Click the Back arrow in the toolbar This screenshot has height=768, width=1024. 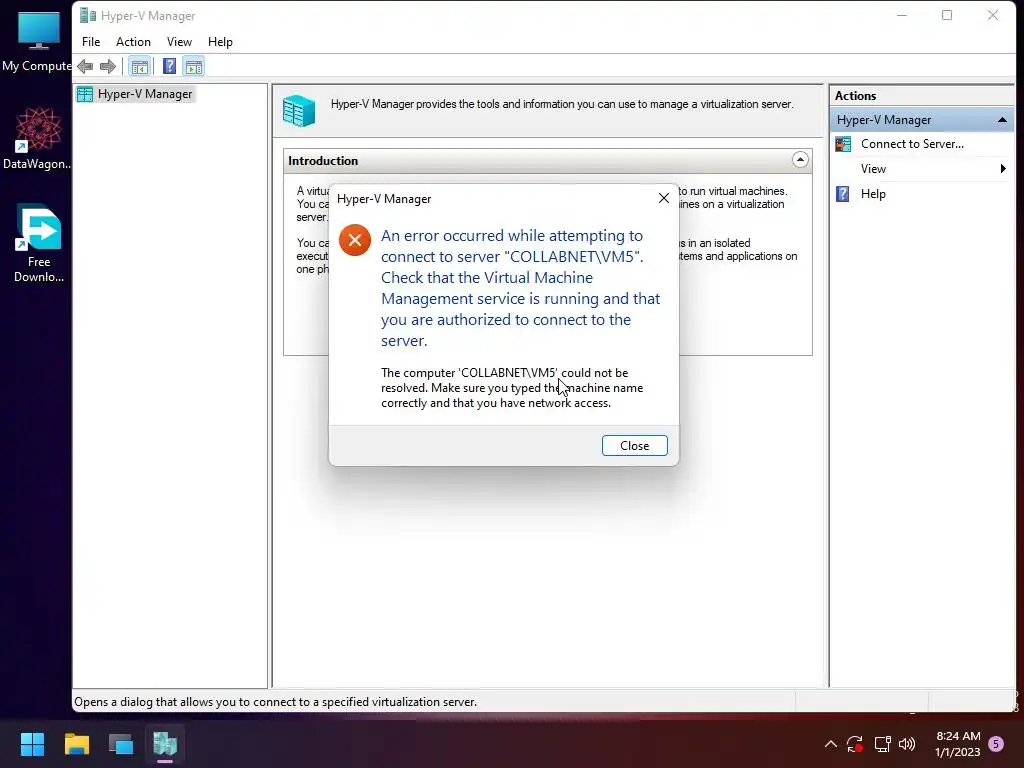85,66
